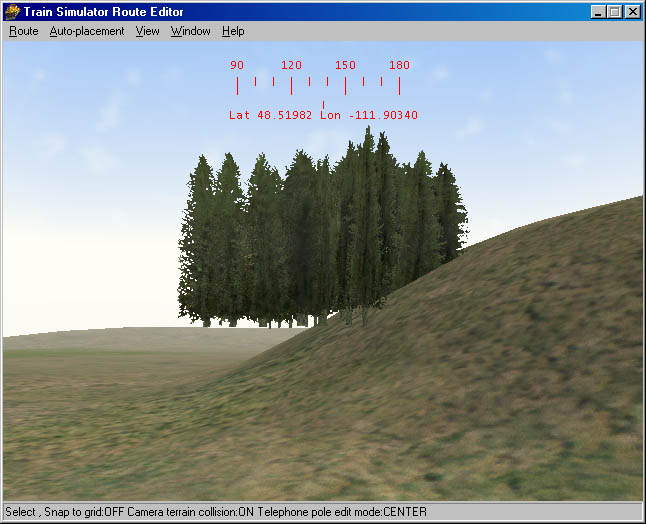Minimize the Route Editor window
This screenshot has height=524, width=646.
click(598, 12)
